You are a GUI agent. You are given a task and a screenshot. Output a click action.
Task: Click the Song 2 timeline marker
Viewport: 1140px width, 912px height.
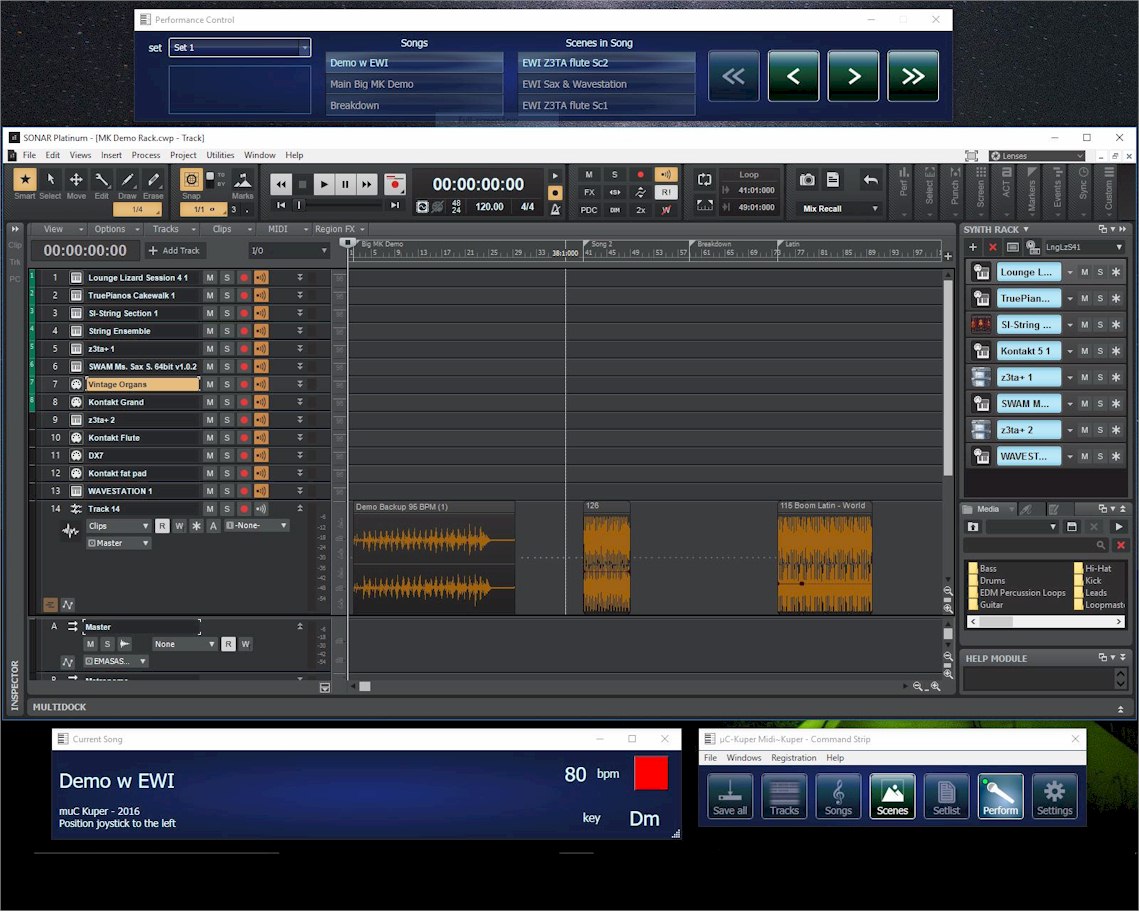600,244
